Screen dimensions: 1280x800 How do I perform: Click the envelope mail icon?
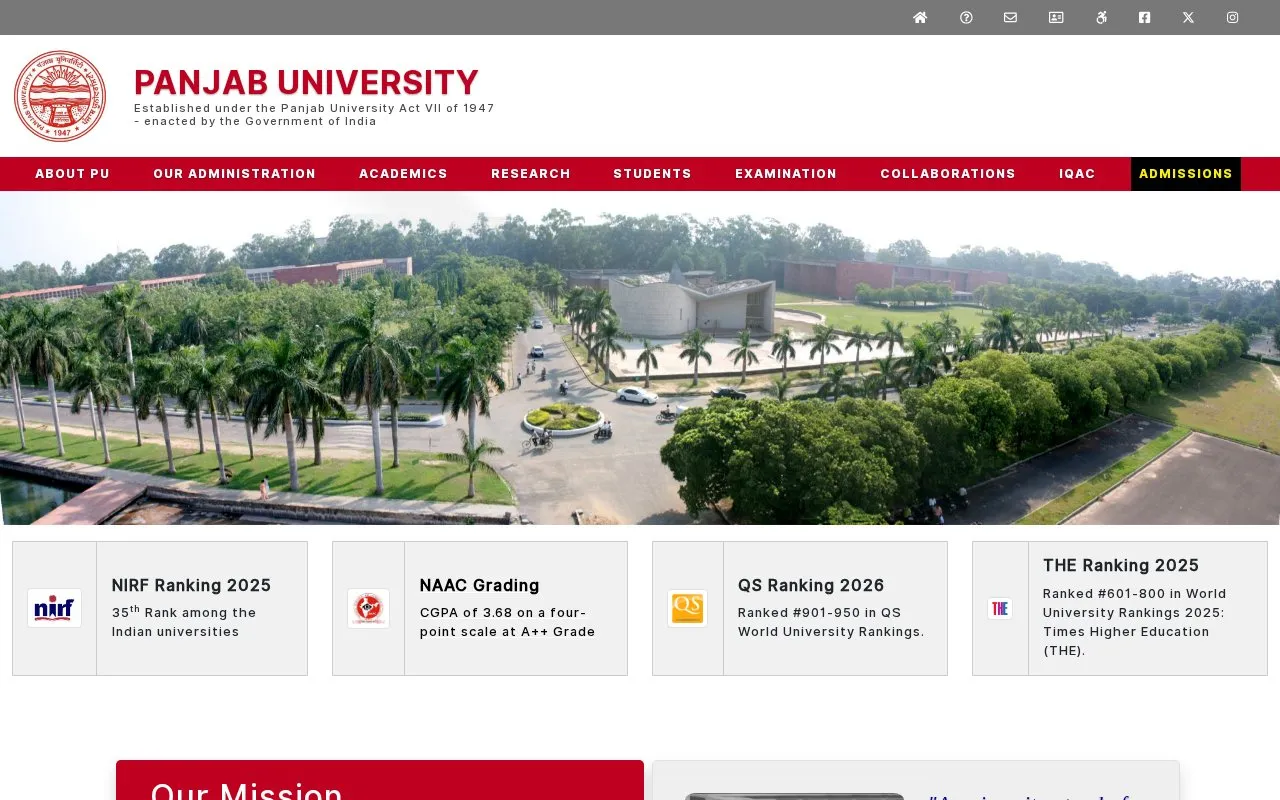pos(1010,17)
